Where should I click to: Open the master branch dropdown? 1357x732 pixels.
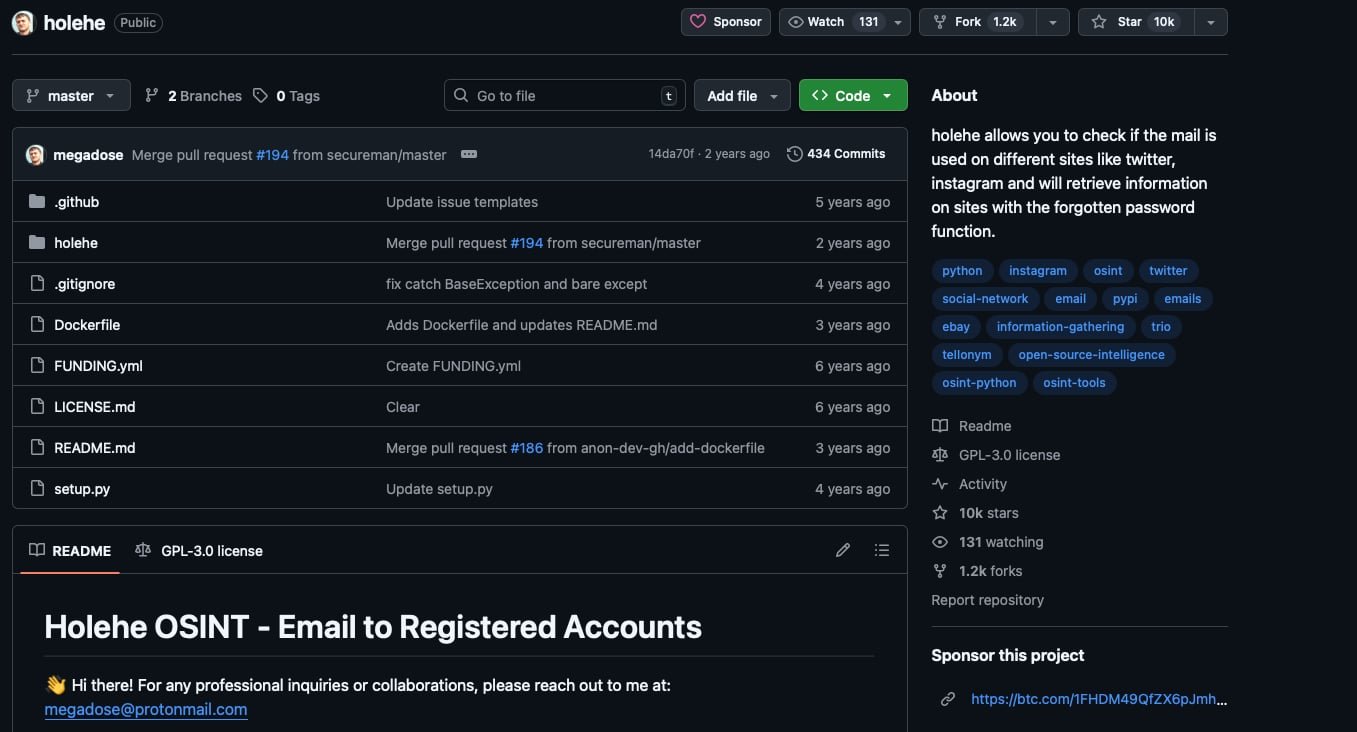[x=71, y=96]
